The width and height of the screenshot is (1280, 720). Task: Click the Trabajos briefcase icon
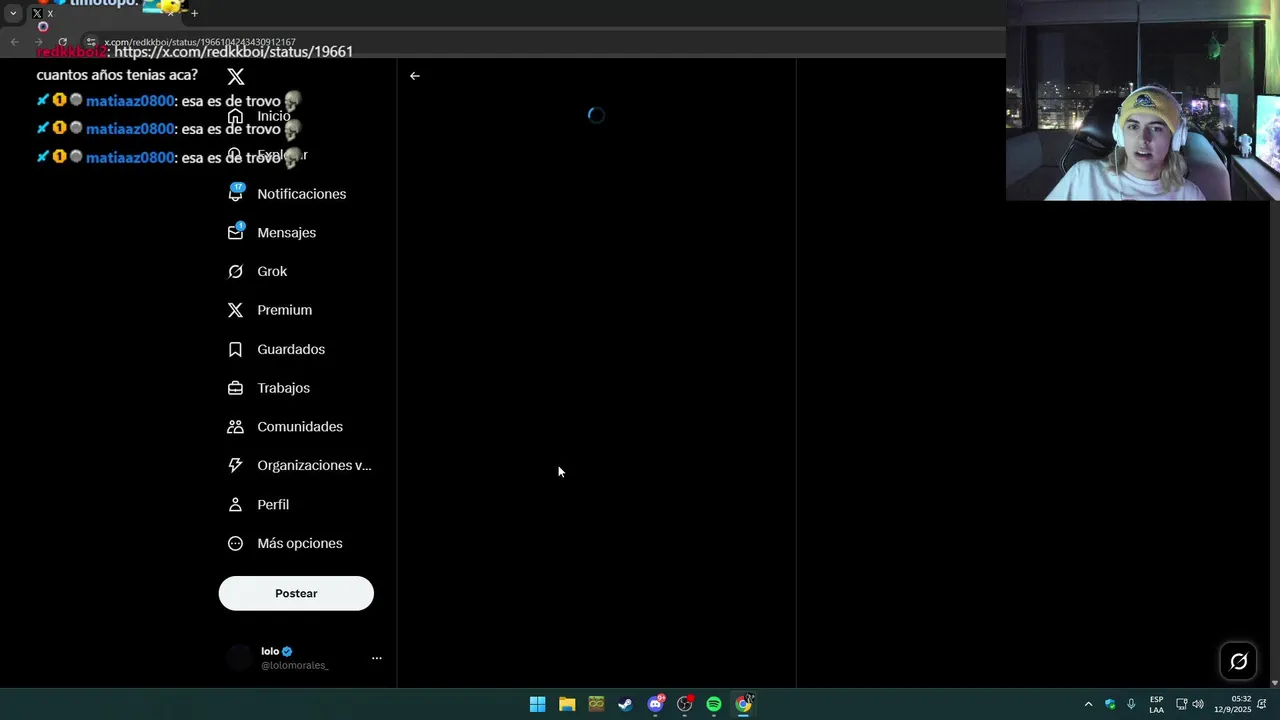[x=235, y=388]
